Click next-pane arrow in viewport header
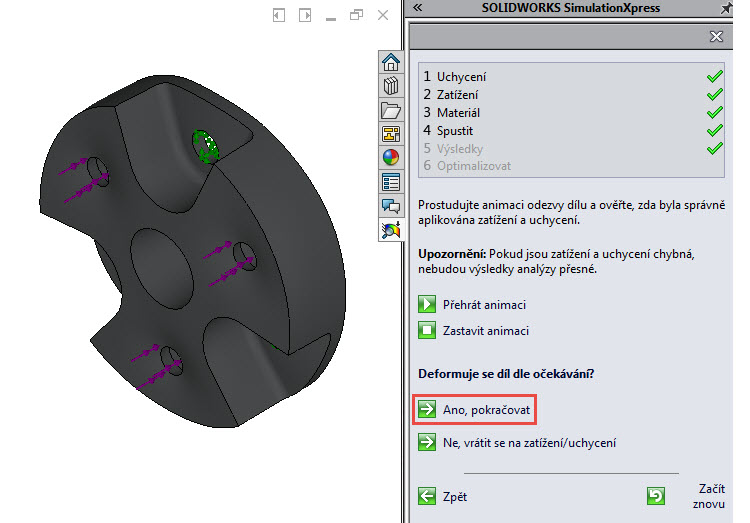 (305, 15)
